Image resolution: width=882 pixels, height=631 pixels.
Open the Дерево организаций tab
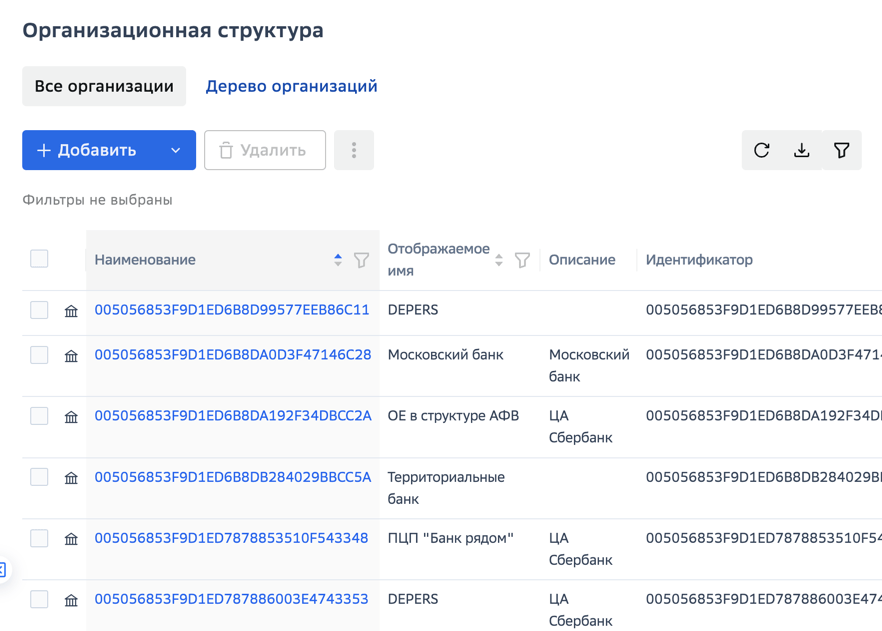coord(291,86)
